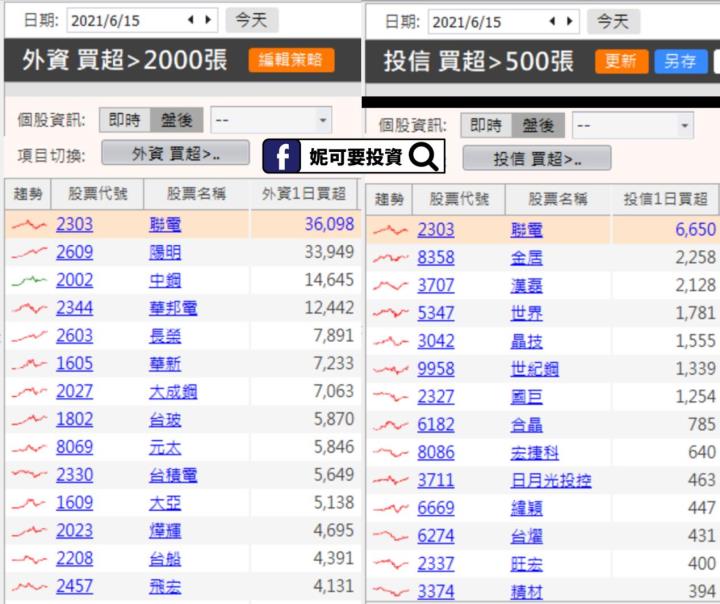Open stock name link 台船

[165, 559]
